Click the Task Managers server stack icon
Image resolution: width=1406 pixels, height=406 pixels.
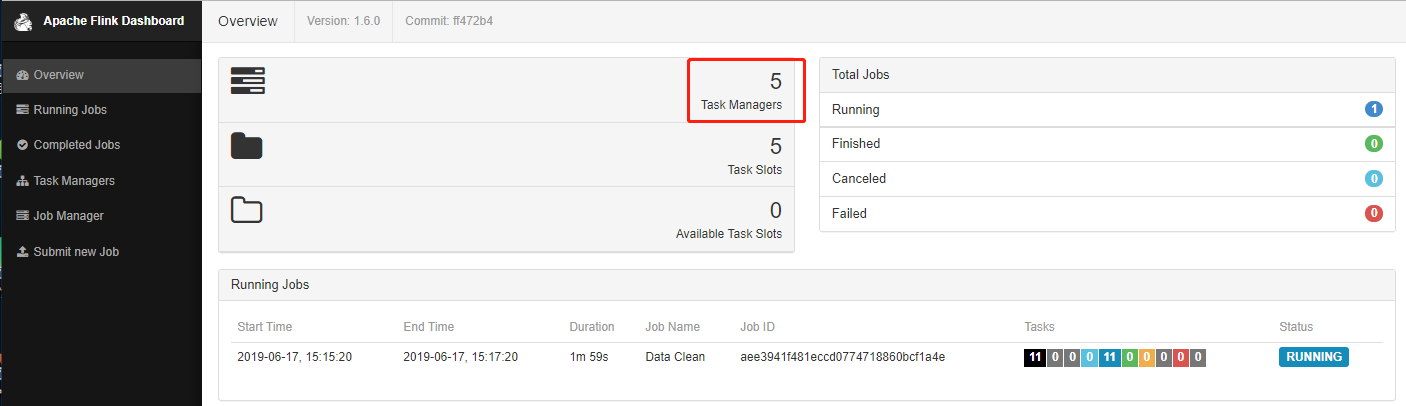click(247, 81)
